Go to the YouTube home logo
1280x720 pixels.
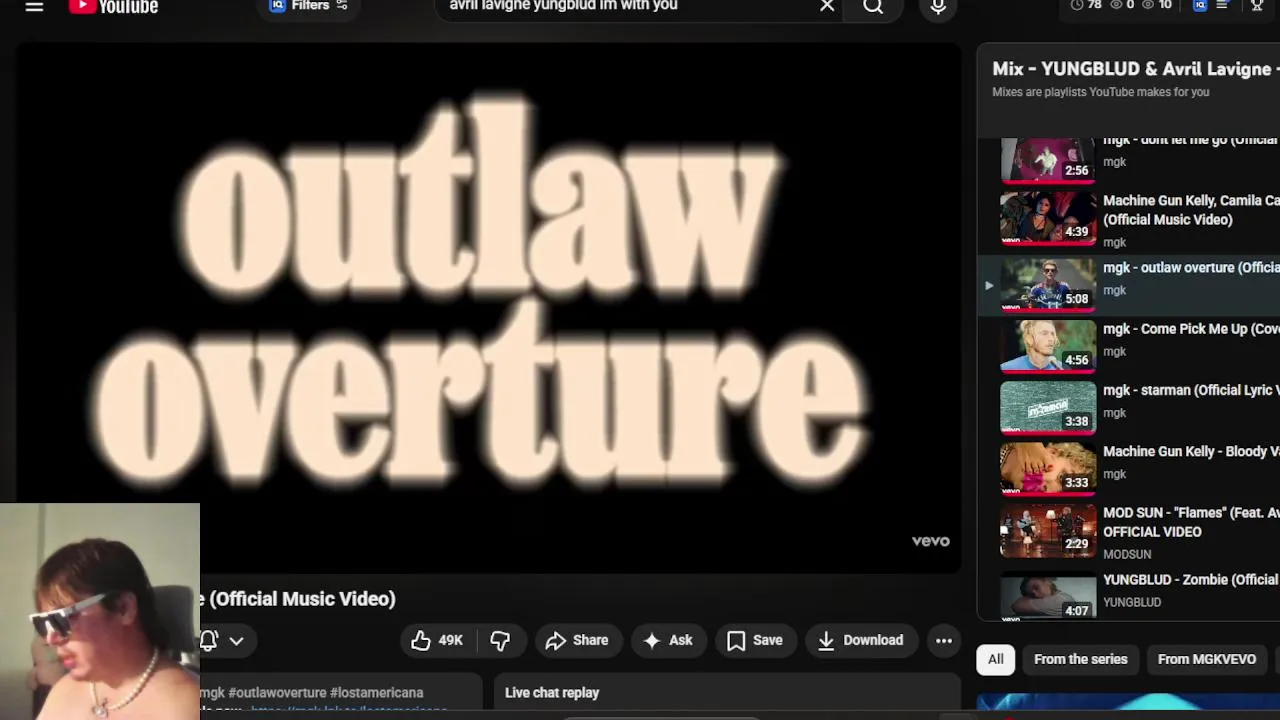coord(113,6)
